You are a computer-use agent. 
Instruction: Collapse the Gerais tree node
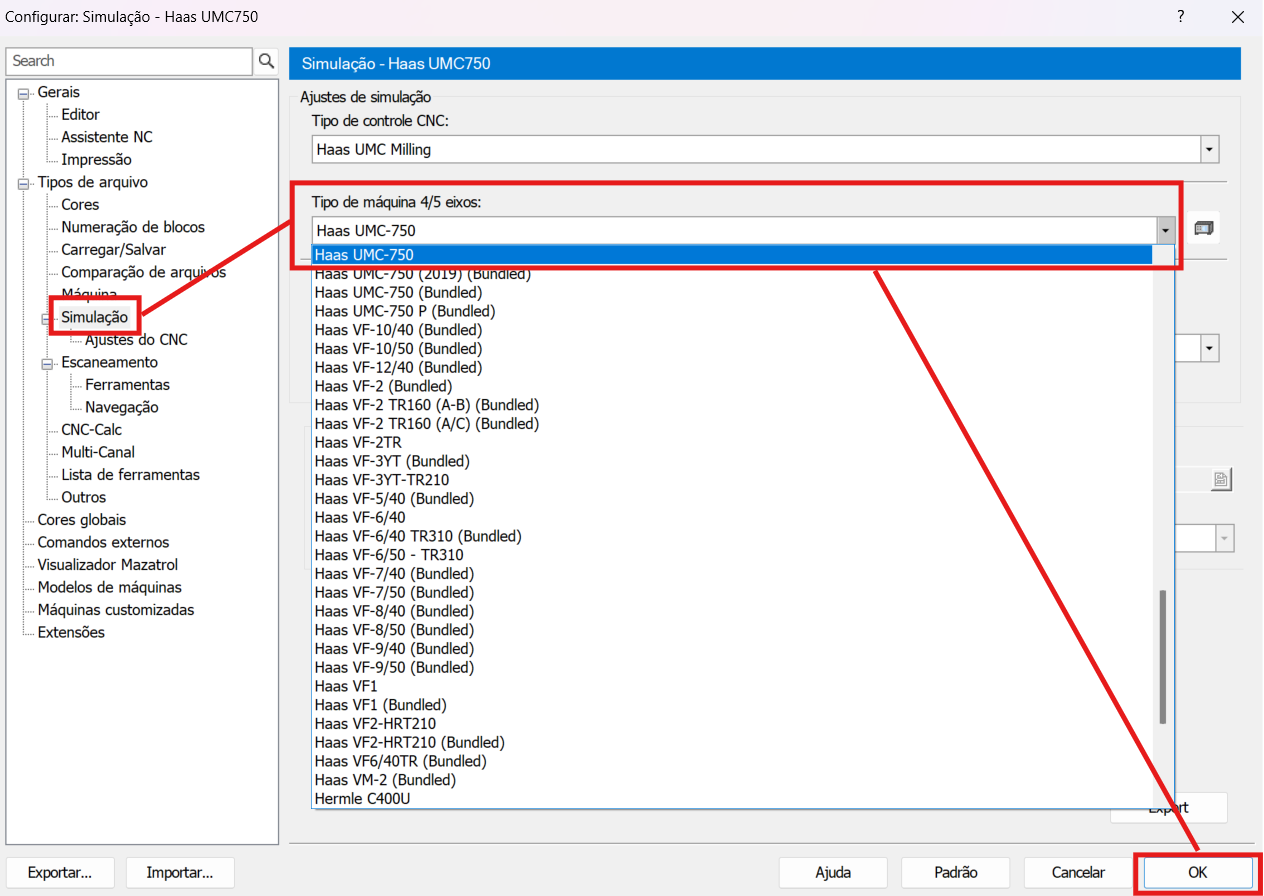point(23,93)
